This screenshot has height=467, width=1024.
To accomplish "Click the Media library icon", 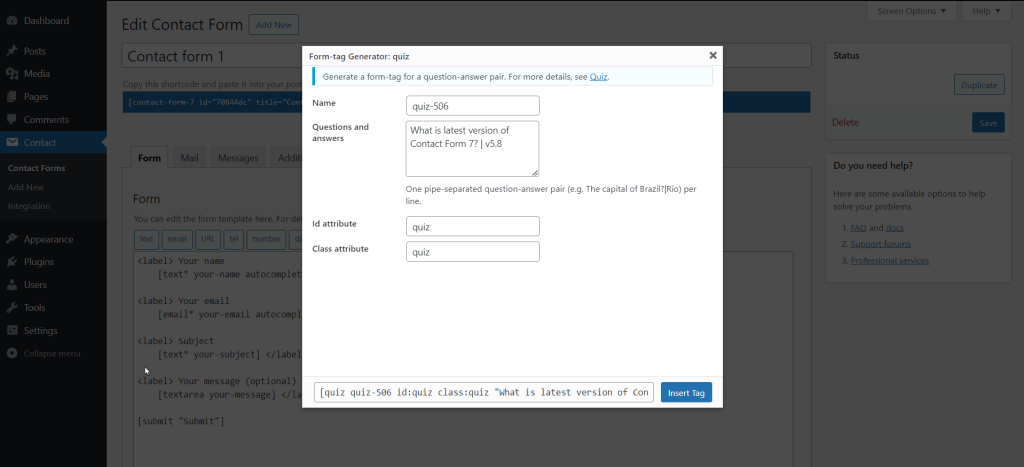I will (x=12, y=74).
